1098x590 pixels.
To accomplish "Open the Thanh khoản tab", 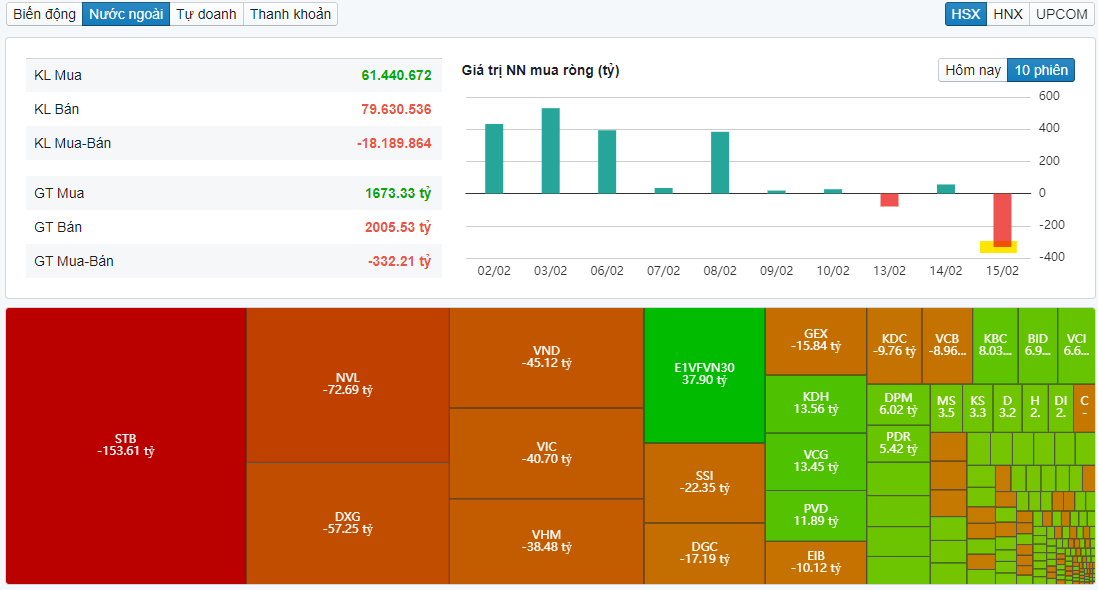I will click(291, 14).
